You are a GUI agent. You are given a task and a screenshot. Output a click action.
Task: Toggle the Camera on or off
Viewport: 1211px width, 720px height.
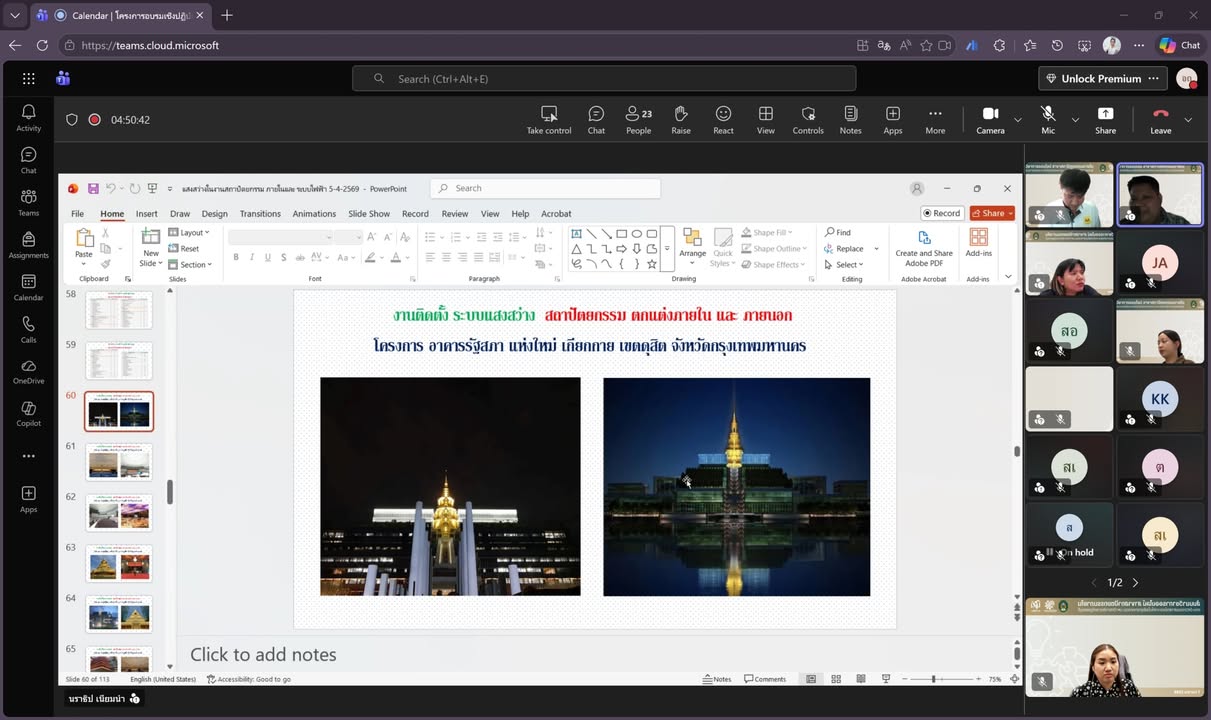coord(990,119)
